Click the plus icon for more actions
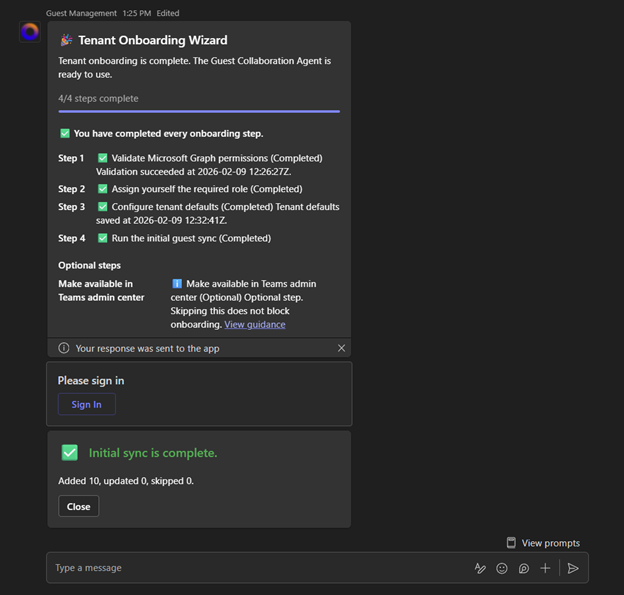 [x=545, y=568]
